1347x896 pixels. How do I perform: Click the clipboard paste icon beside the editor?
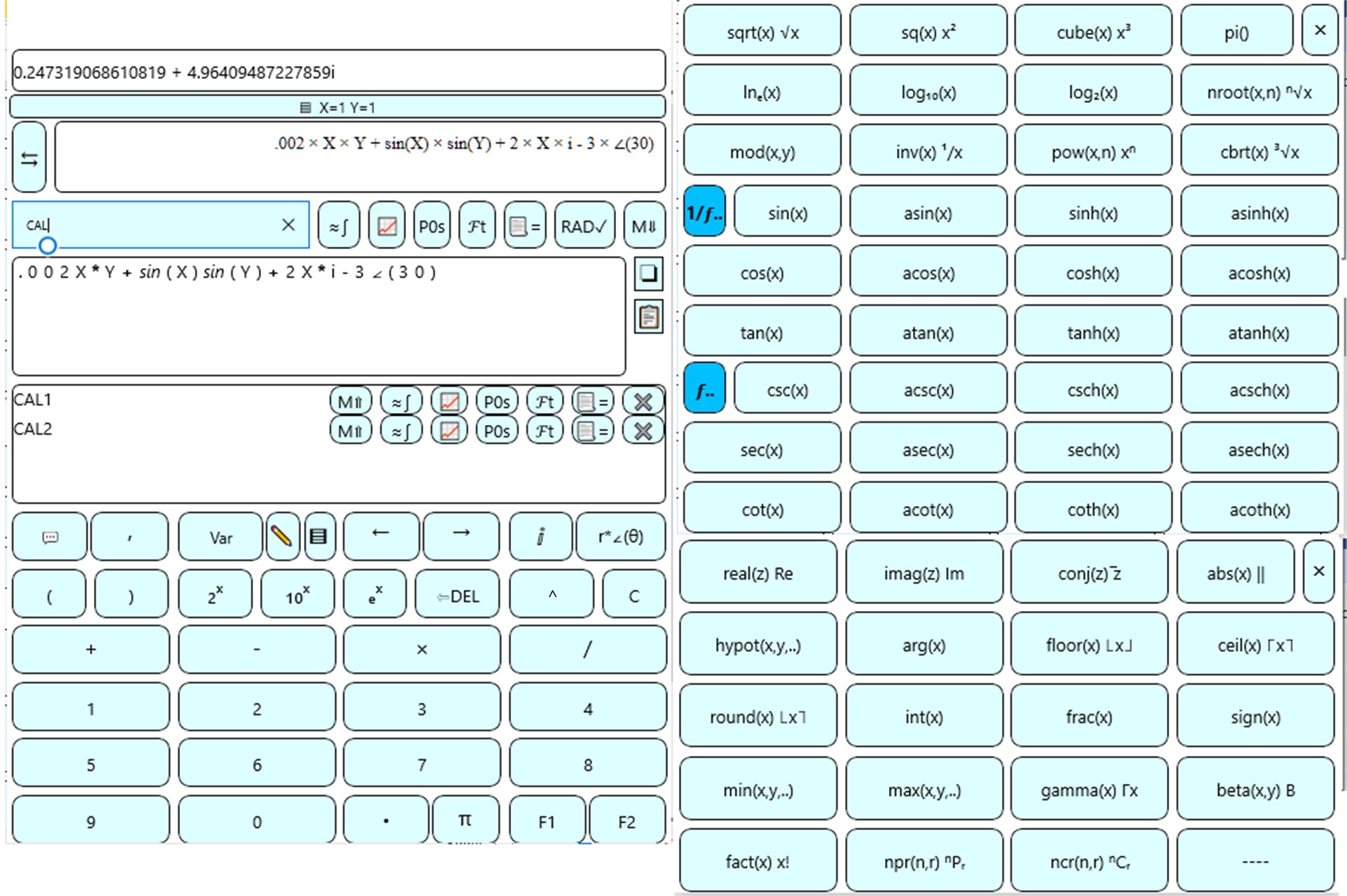(648, 318)
